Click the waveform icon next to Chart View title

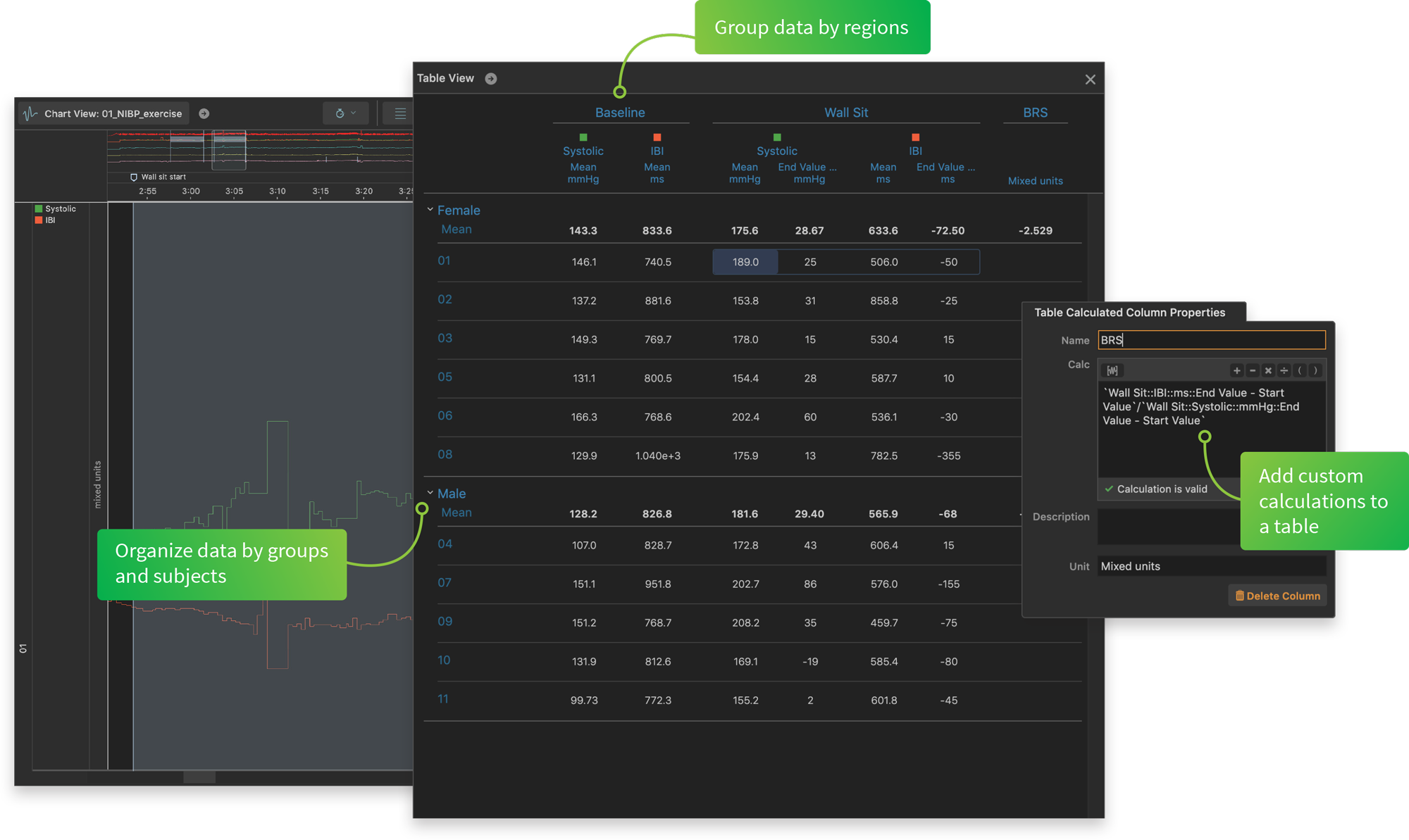click(29, 113)
